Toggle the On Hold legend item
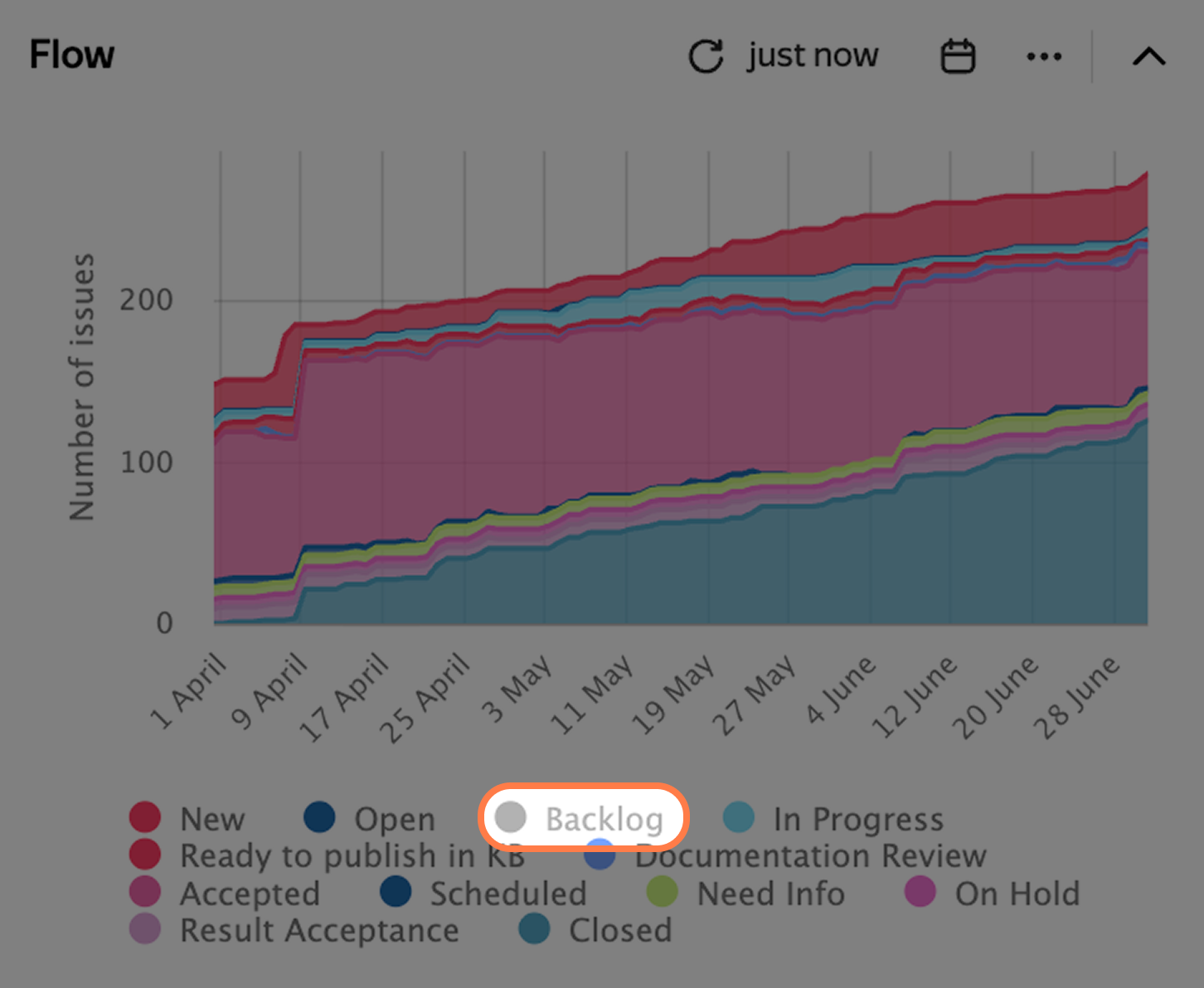 993,893
